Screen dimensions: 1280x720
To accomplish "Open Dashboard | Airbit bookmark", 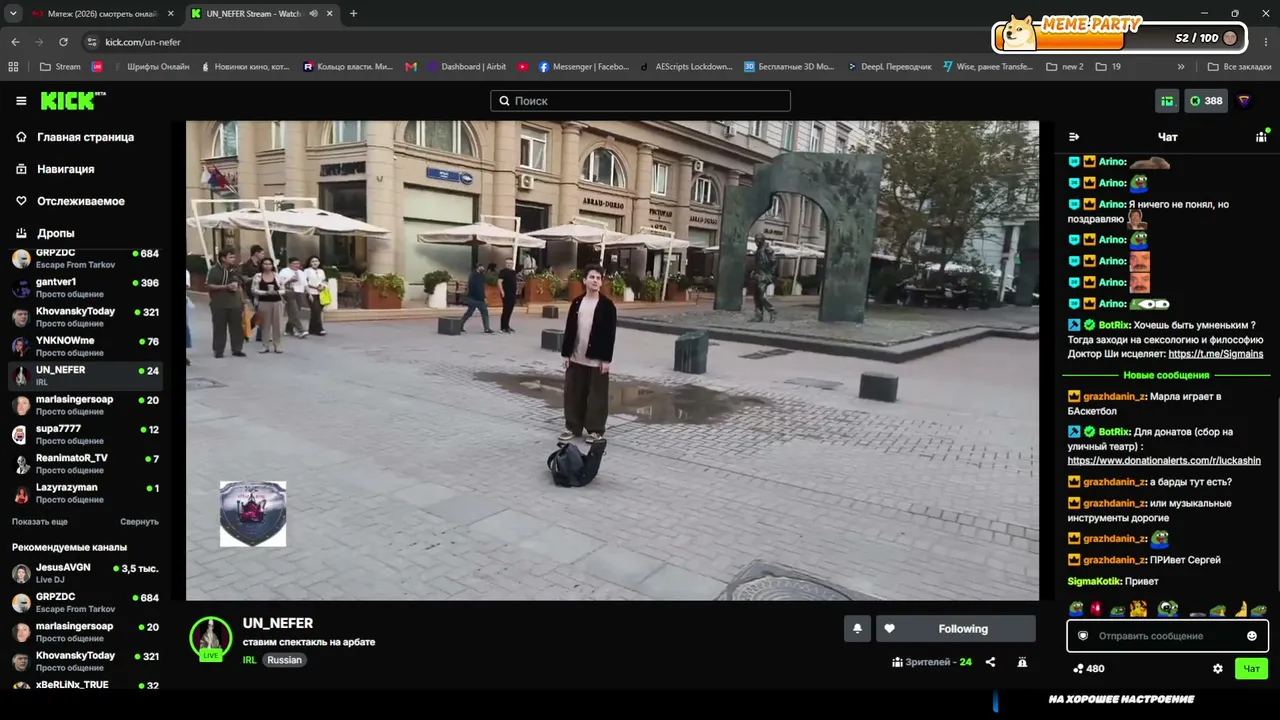I will click(x=466, y=67).
